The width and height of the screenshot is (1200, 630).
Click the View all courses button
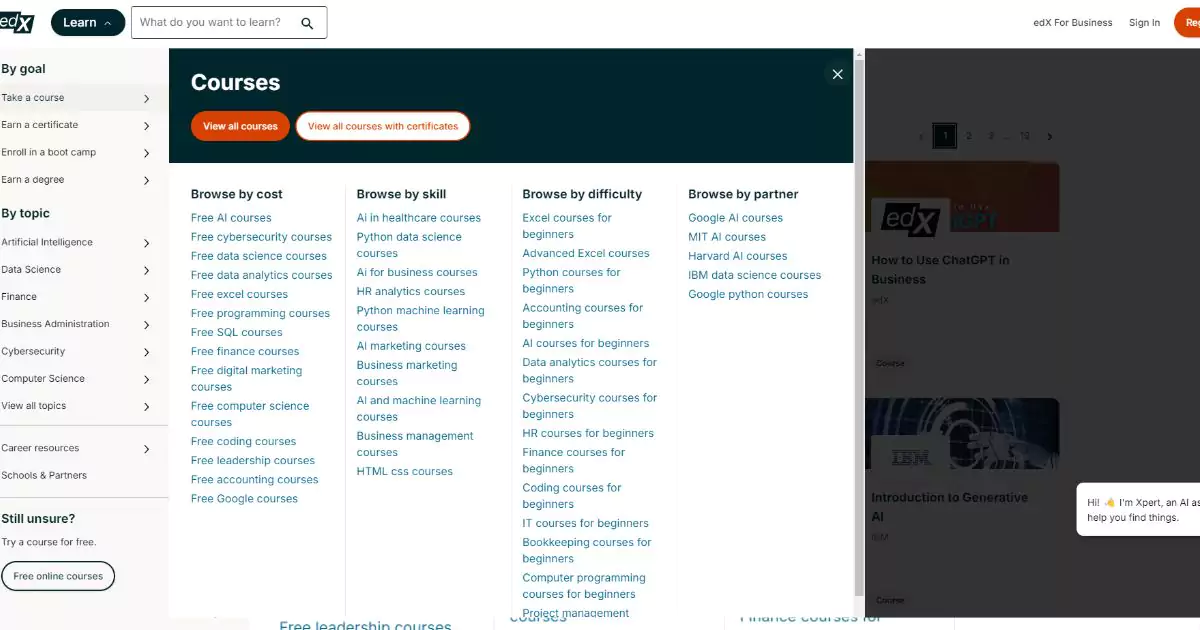tap(240, 126)
